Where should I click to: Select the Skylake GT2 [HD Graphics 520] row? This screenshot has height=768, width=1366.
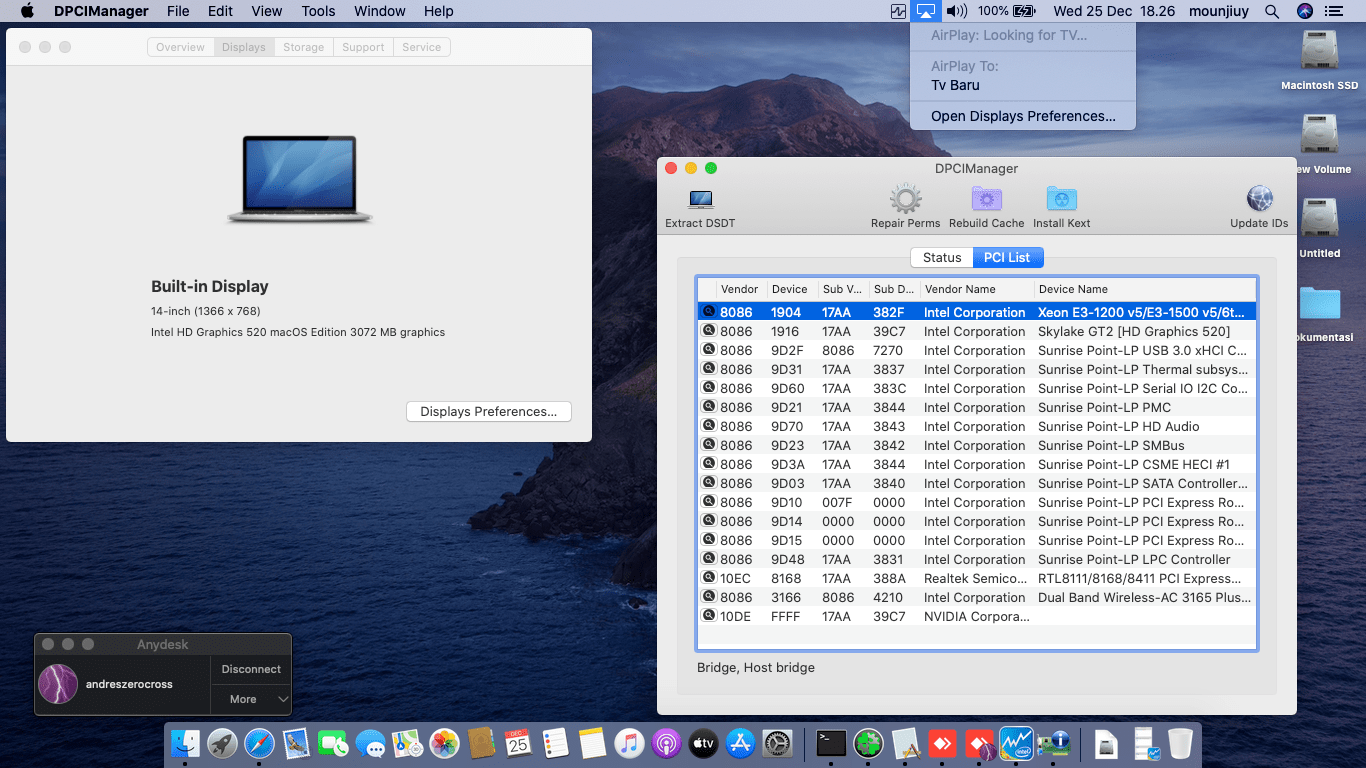click(976, 331)
